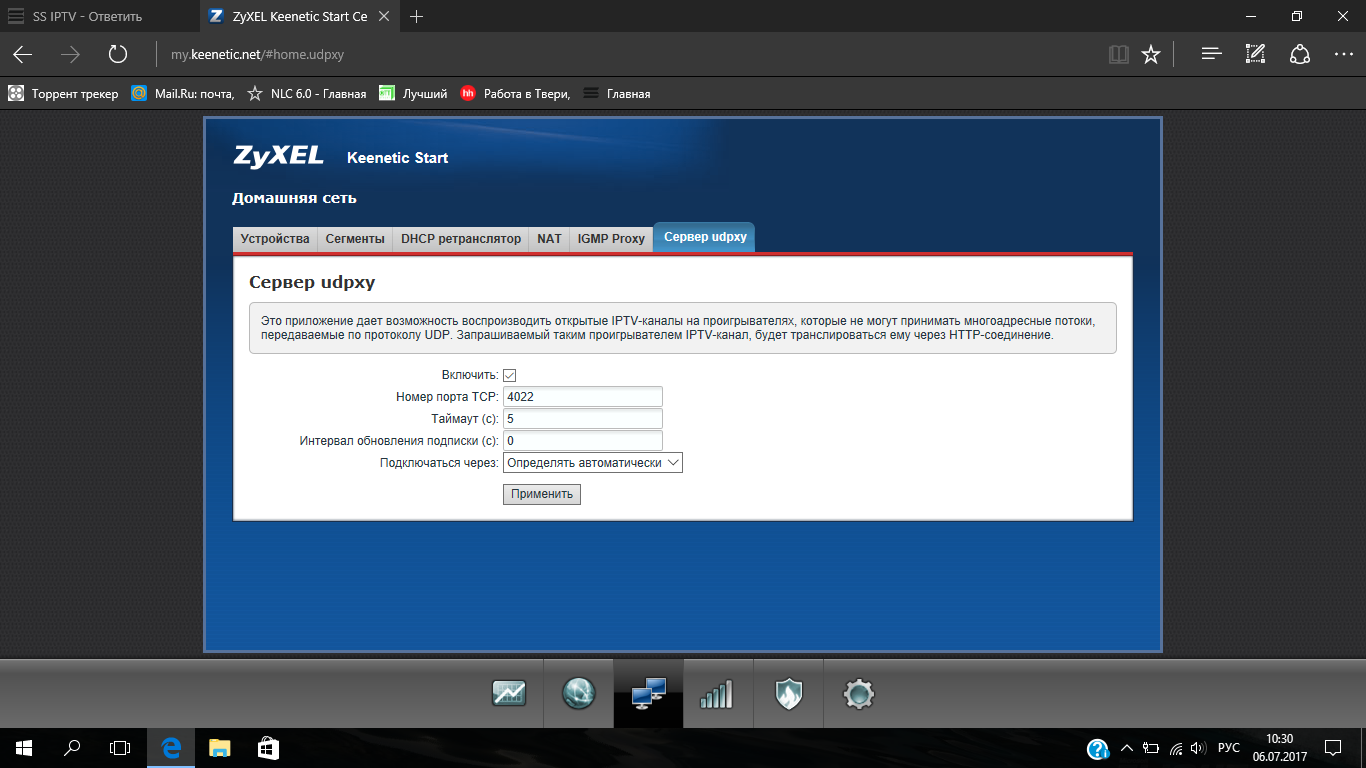Open the notification action center

click(x=1333, y=748)
